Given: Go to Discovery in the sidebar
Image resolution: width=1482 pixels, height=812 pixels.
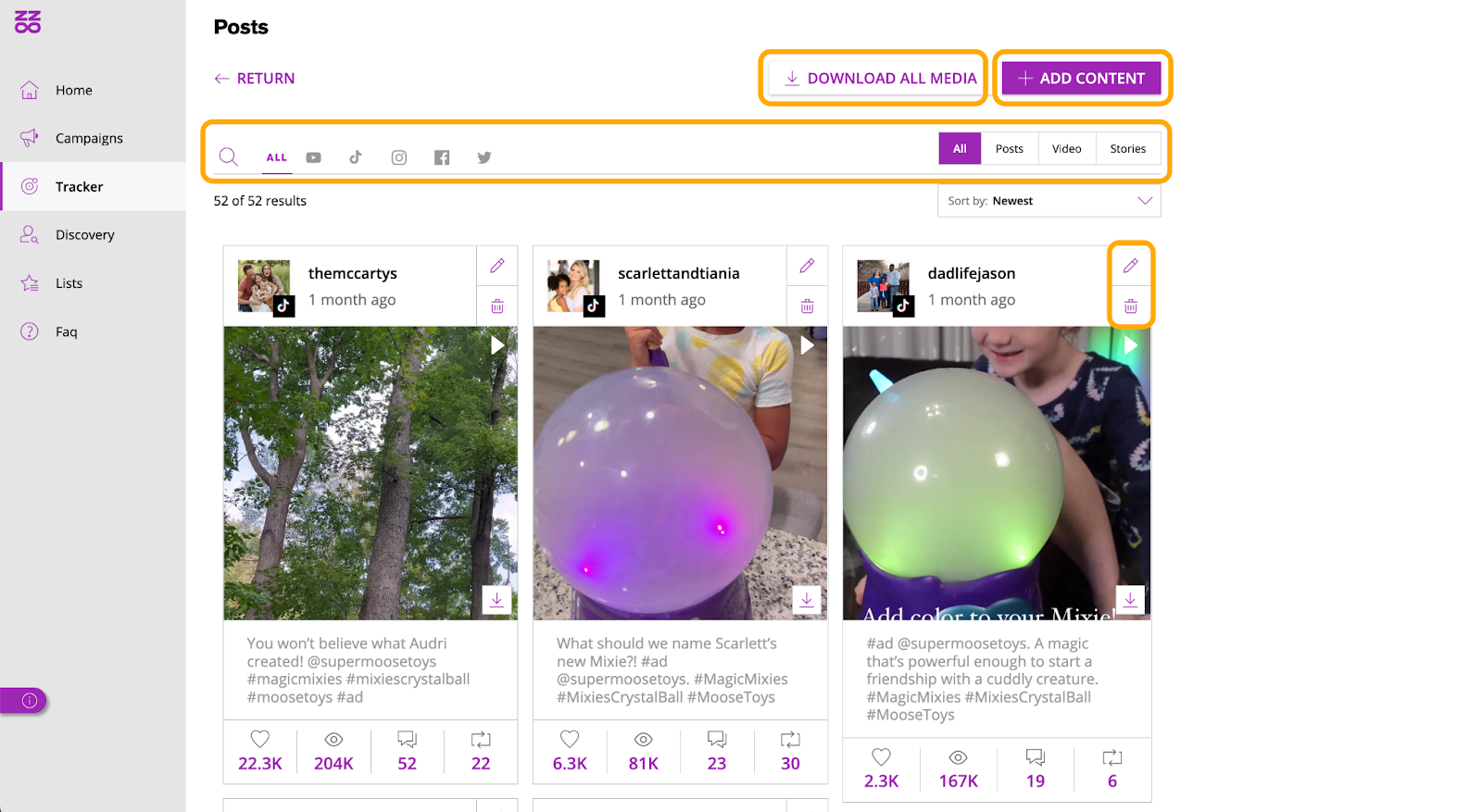Looking at the screenshot, I should point(84,235).
